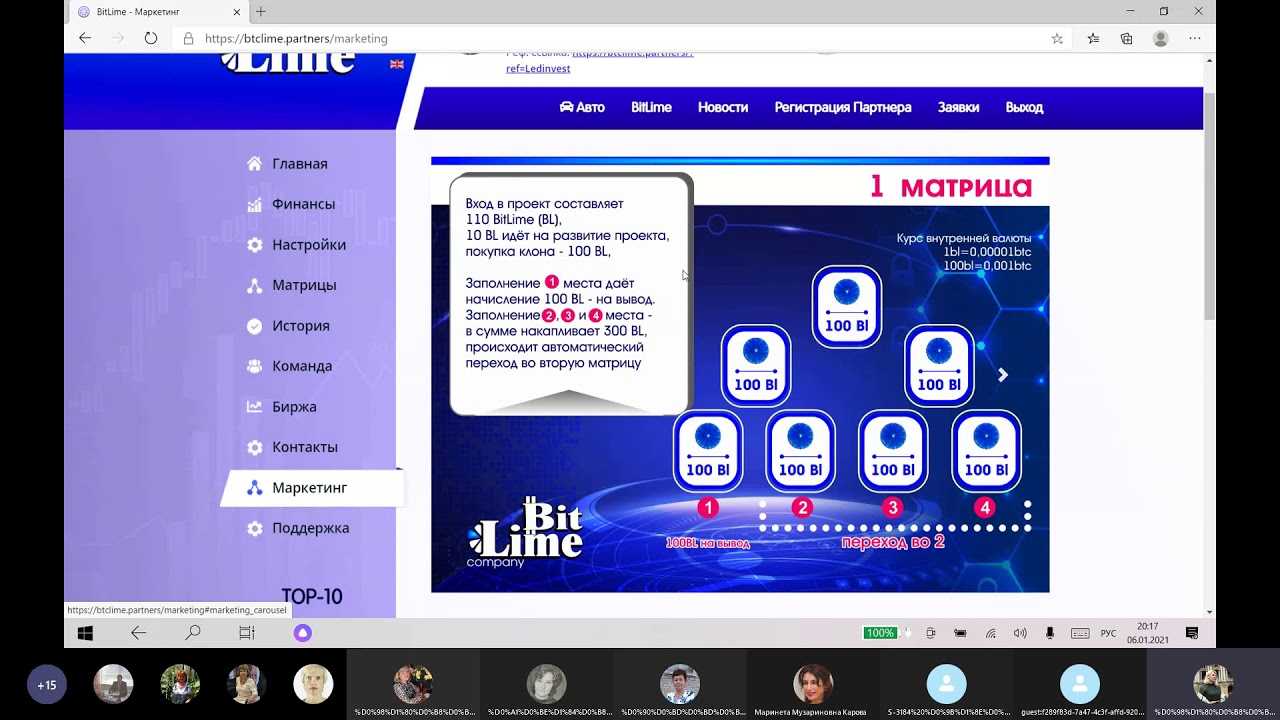Open Настройки in the sidebar

click(x=297, y=245)
